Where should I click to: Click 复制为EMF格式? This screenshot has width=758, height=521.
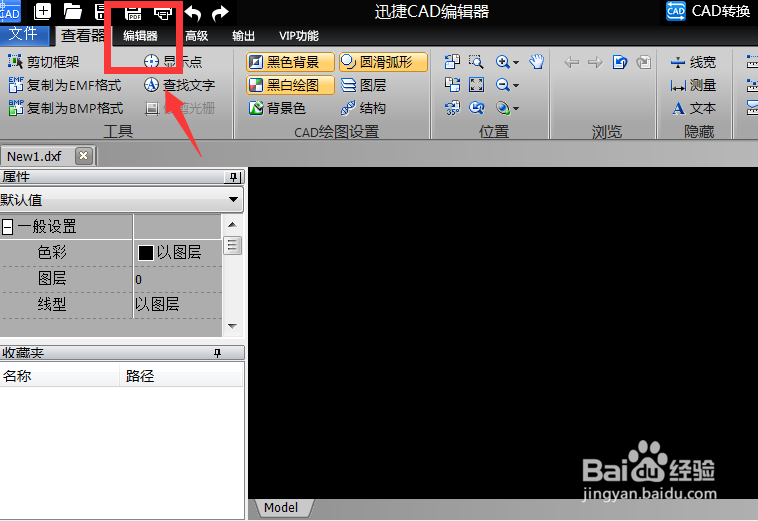click(65, 85)
